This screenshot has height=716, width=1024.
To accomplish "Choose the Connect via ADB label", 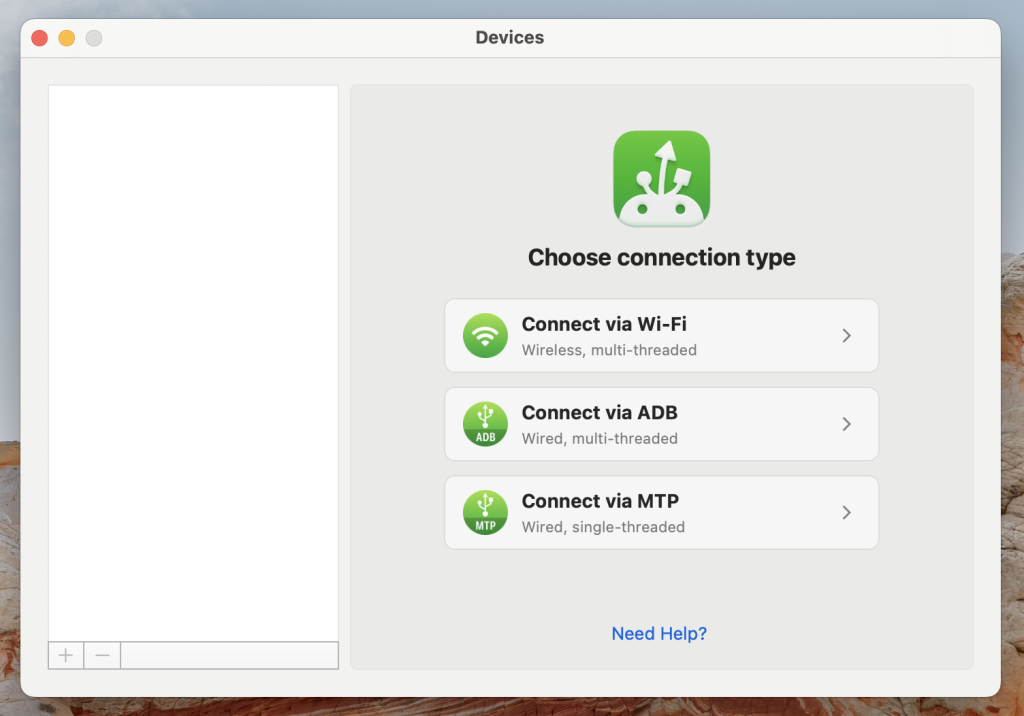I will (x=599, y=413).
